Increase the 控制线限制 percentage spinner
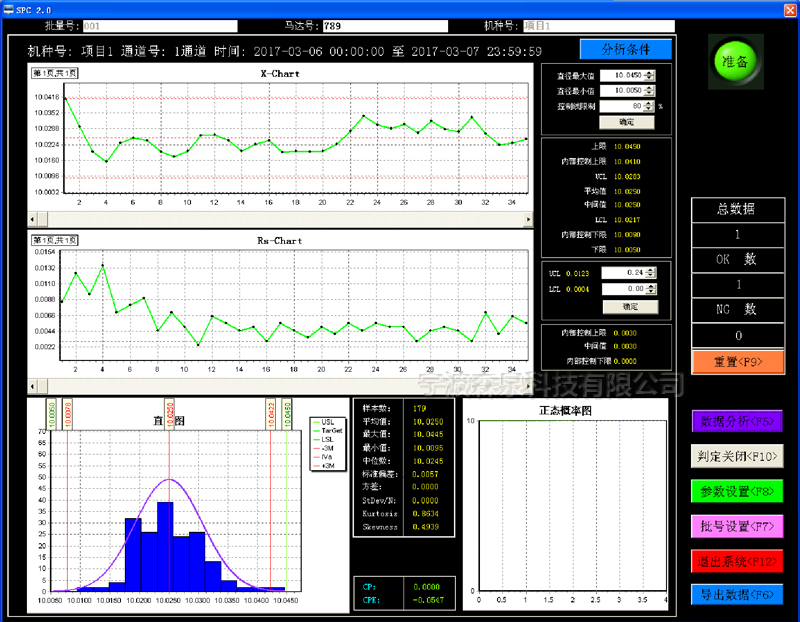This screenshot has width=800, height=622. click(x=650, y=102)
